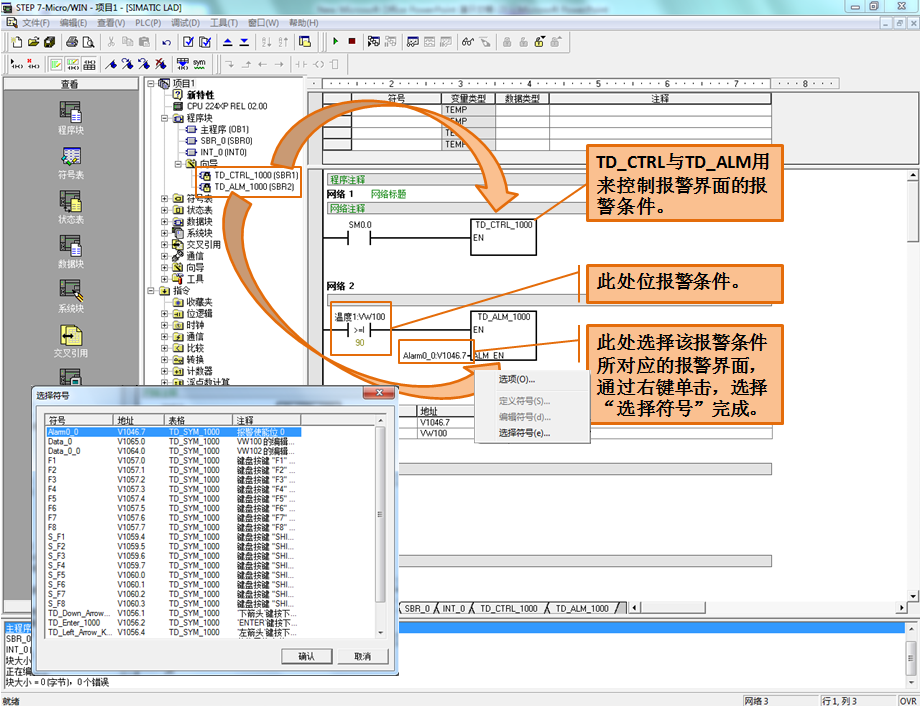Expand the 交叉引用 tree node
The width and height of the screenshot is (920, 706).
(165, 245)
